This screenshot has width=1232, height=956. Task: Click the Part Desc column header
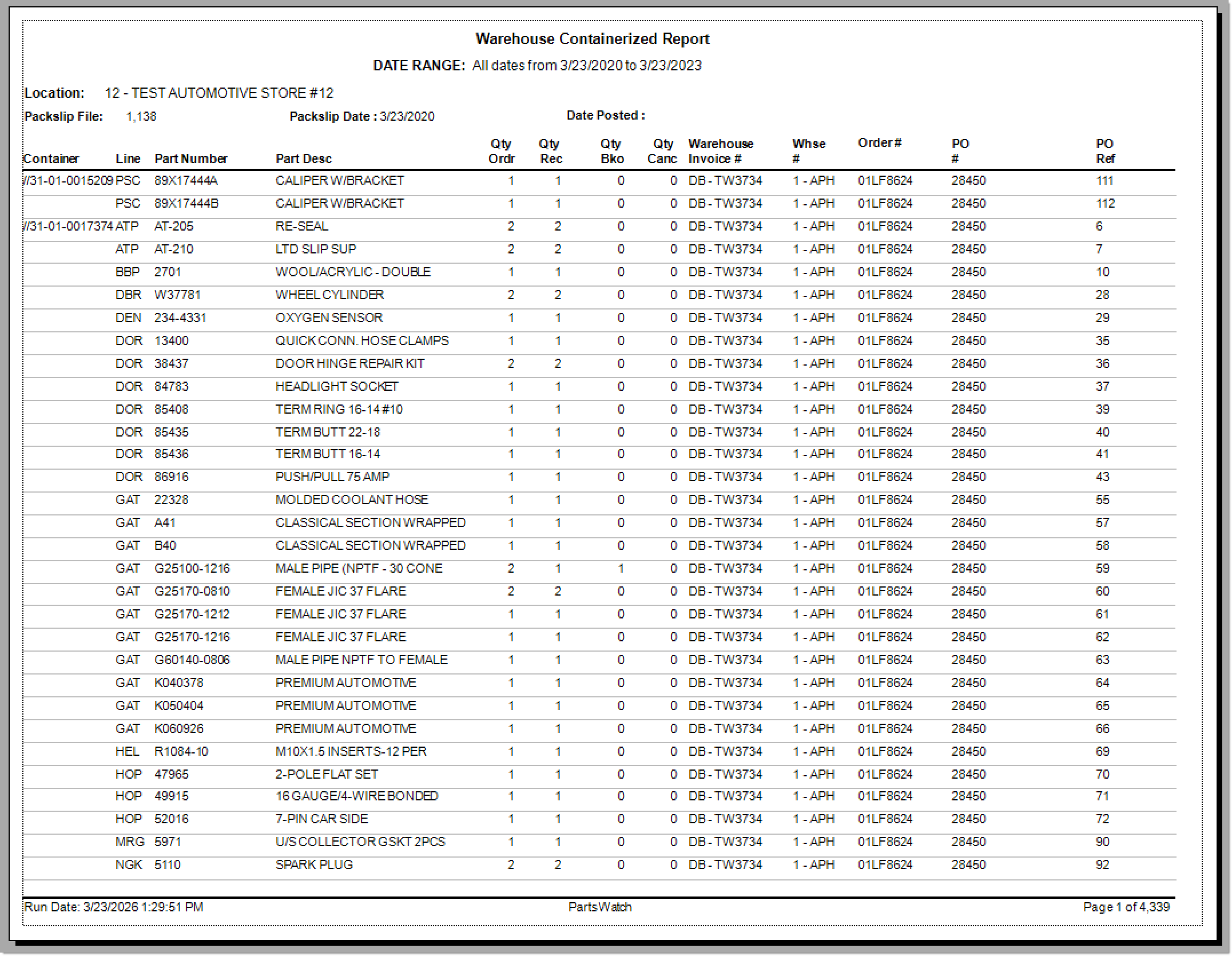coord(303,158)
